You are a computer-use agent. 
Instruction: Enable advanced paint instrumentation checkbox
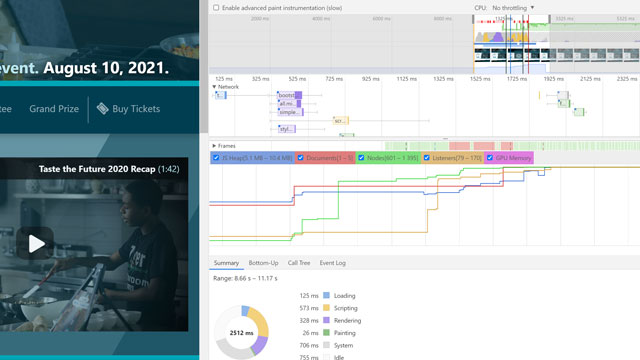click(x=216, y=8)
